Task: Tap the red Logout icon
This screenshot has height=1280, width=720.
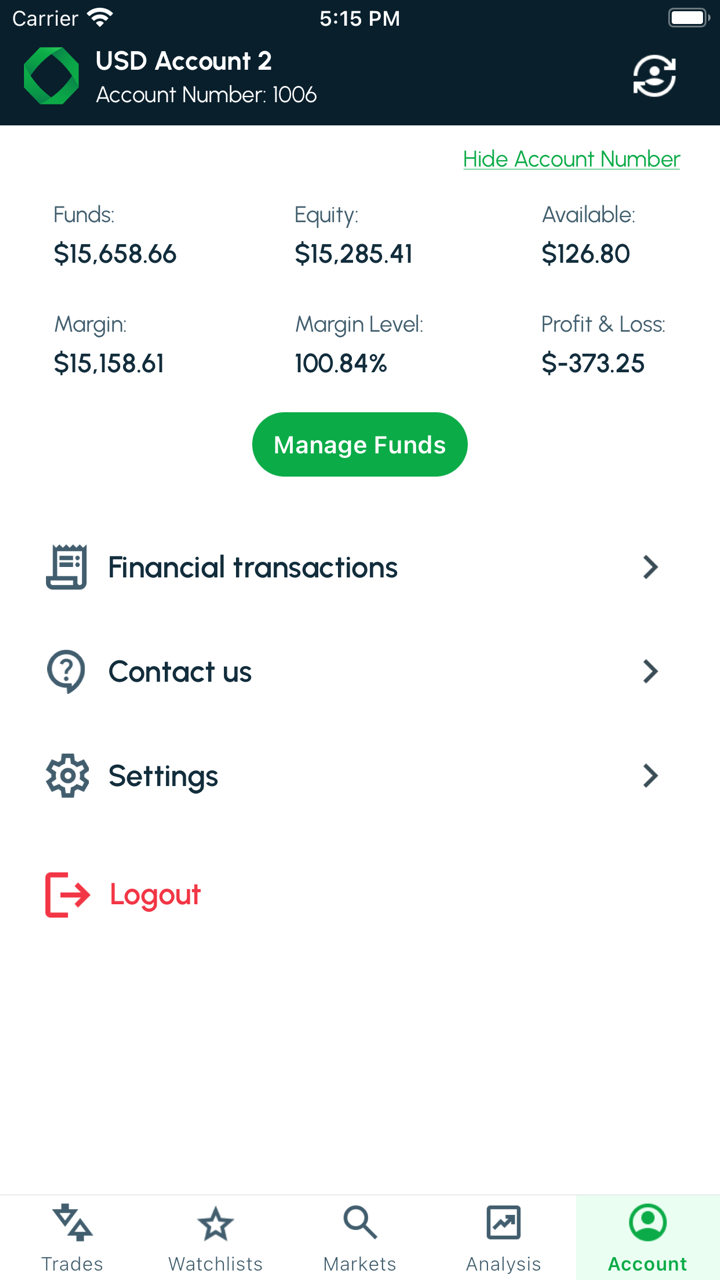Action: (67, 894)
